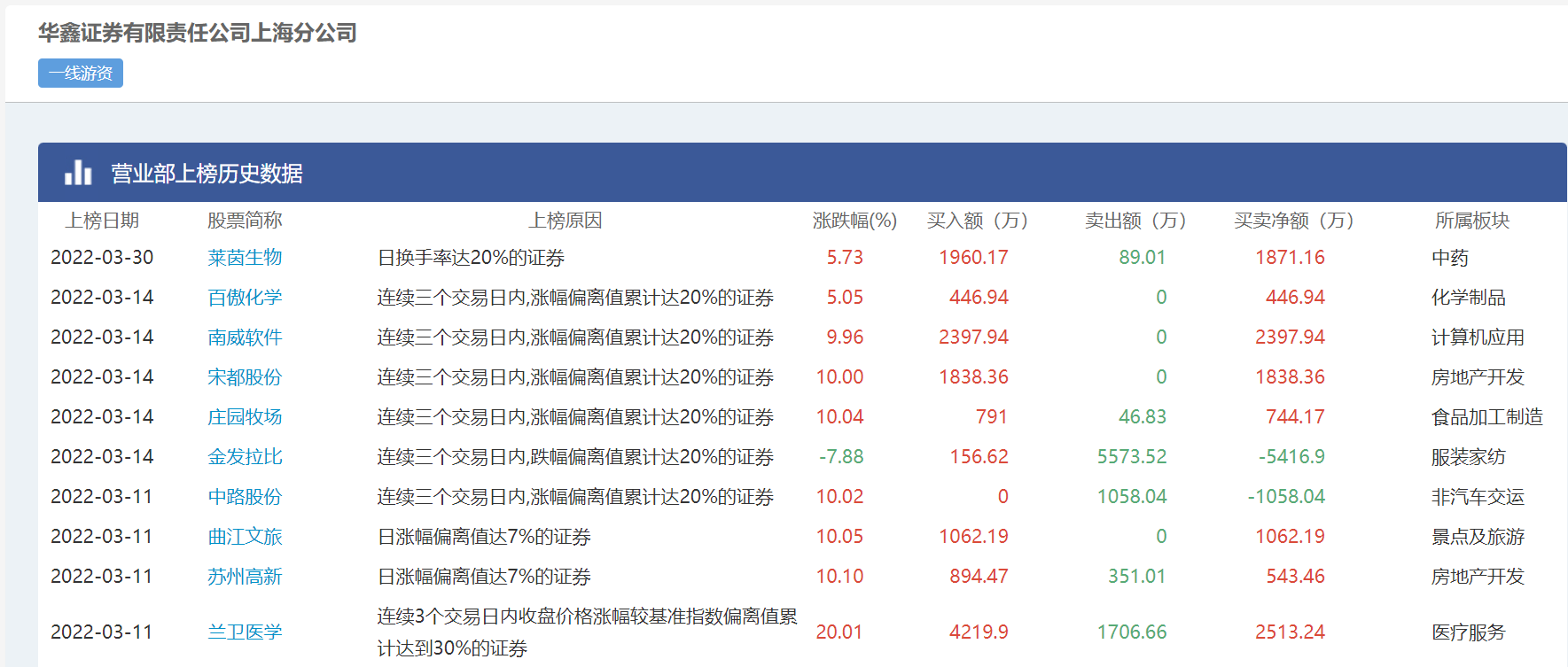Click the sector 景点及旅游
The height and width of the screenshot is (667, 1568).
[x=1478, y=537]
